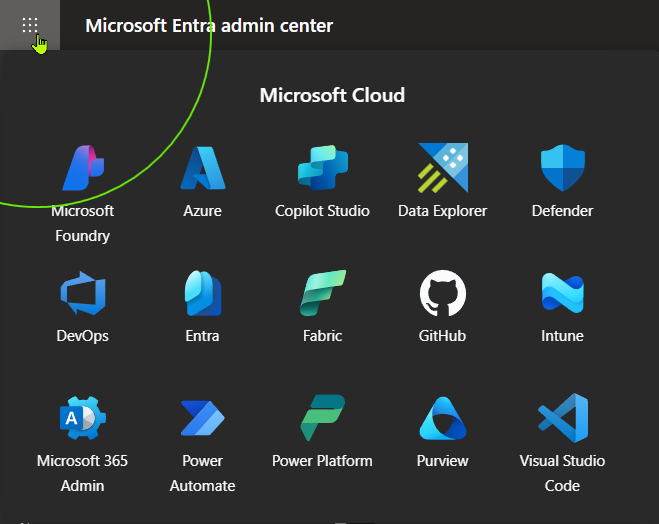The image size is (659, 524).
Task: Open the GitHub octocat icon
Action: pyautogui.click(x=443, y=293)
